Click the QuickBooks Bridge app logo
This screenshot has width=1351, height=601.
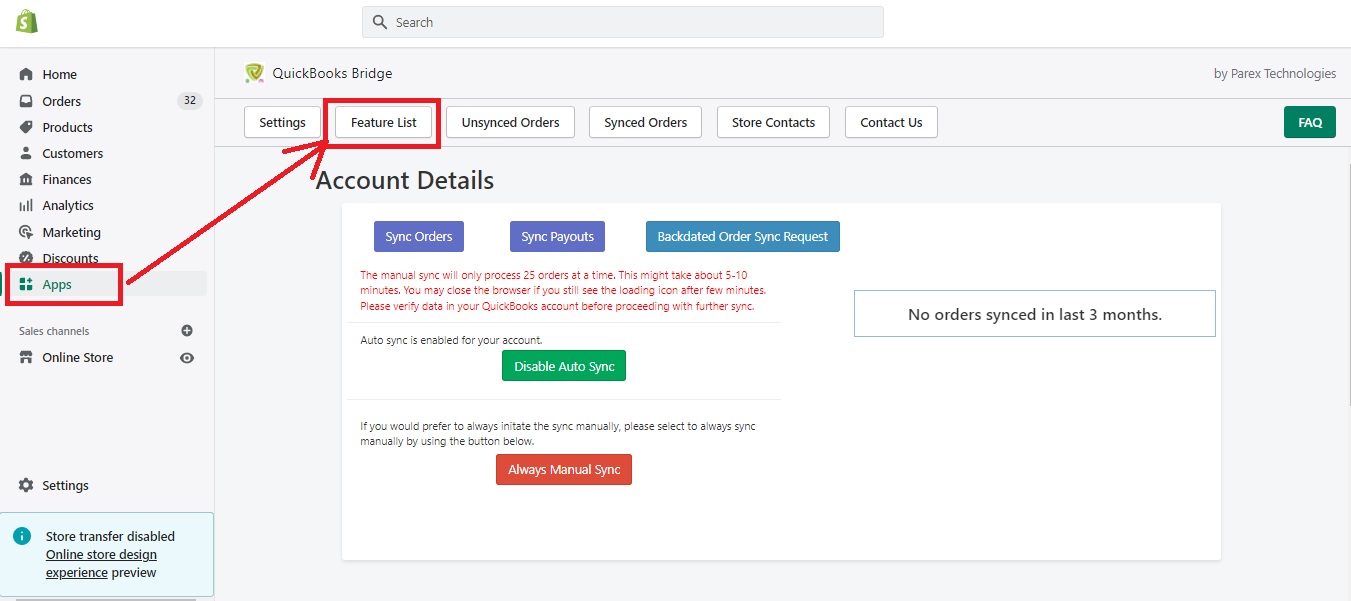(255, 73)
